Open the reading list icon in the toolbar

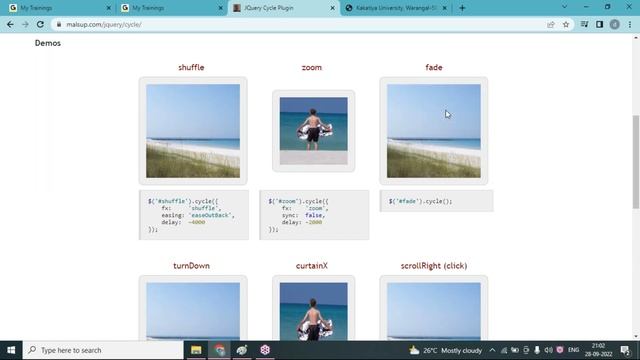[584, 24]
